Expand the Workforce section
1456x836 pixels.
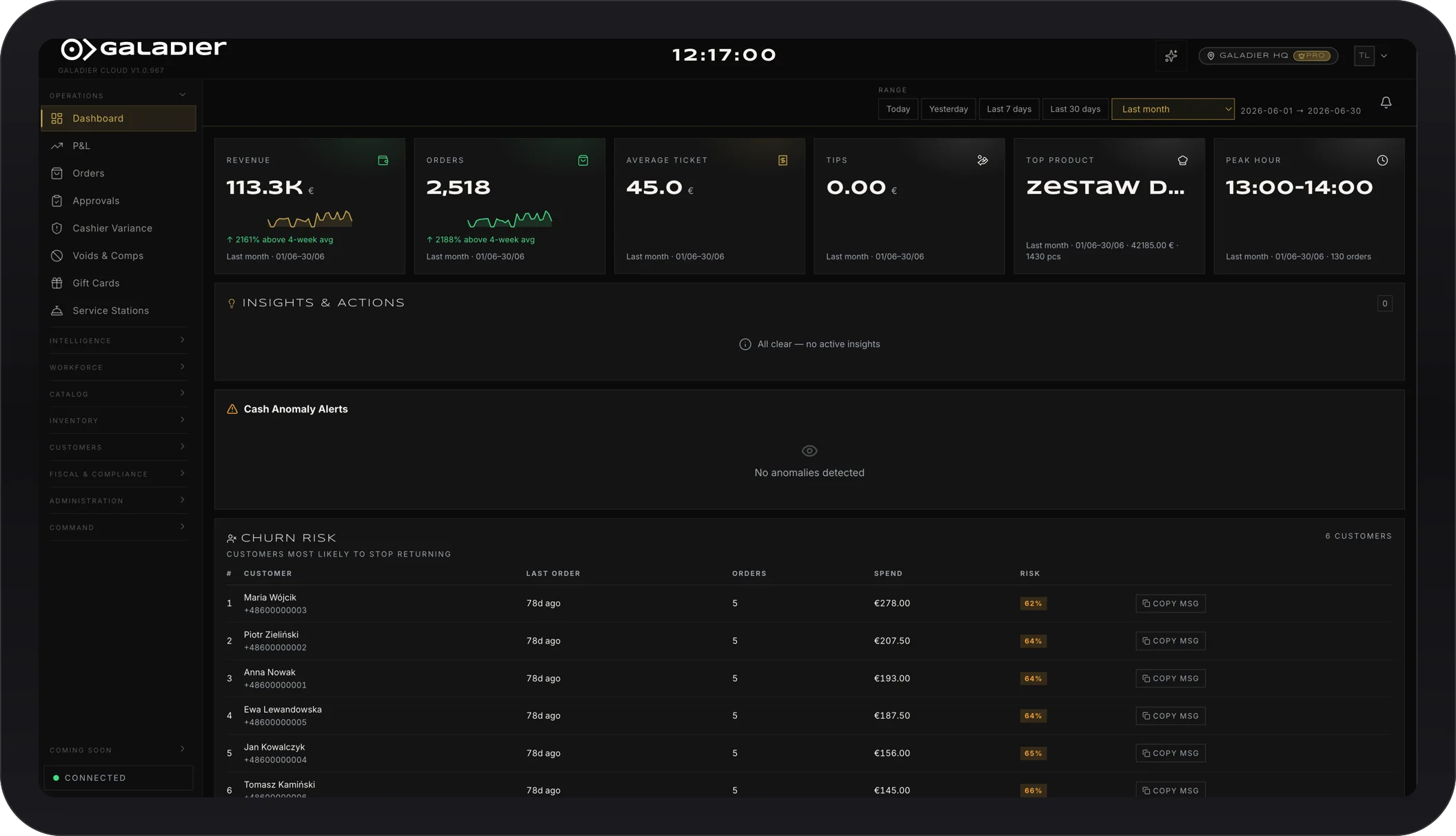coord(118,367)
